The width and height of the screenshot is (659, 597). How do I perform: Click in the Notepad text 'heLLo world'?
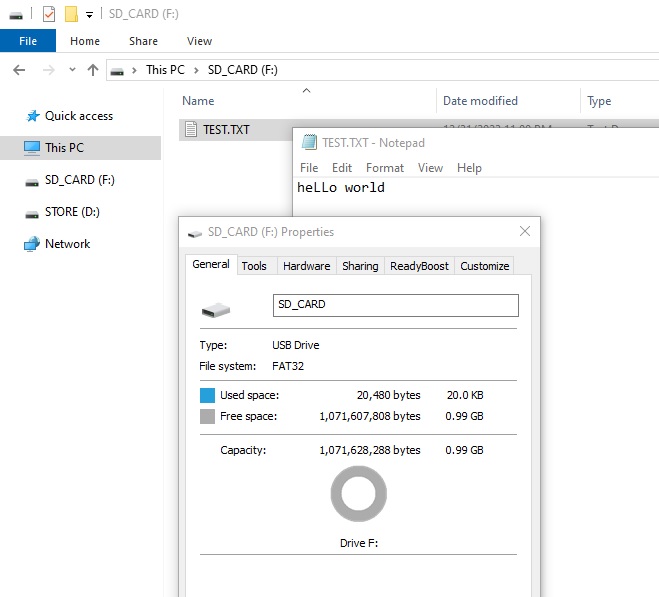point(341,188)
